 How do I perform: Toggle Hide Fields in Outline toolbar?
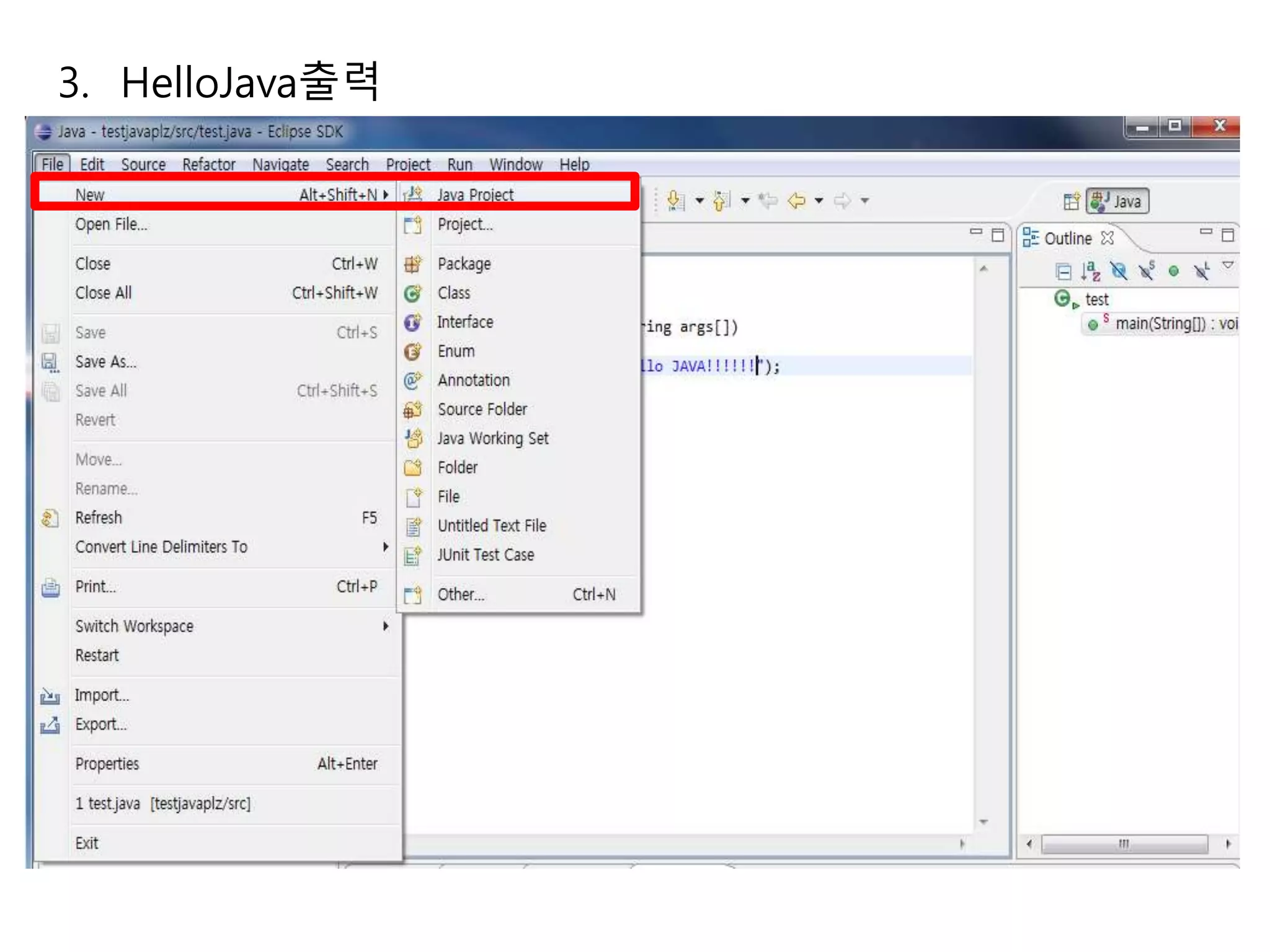point(1119,271)
